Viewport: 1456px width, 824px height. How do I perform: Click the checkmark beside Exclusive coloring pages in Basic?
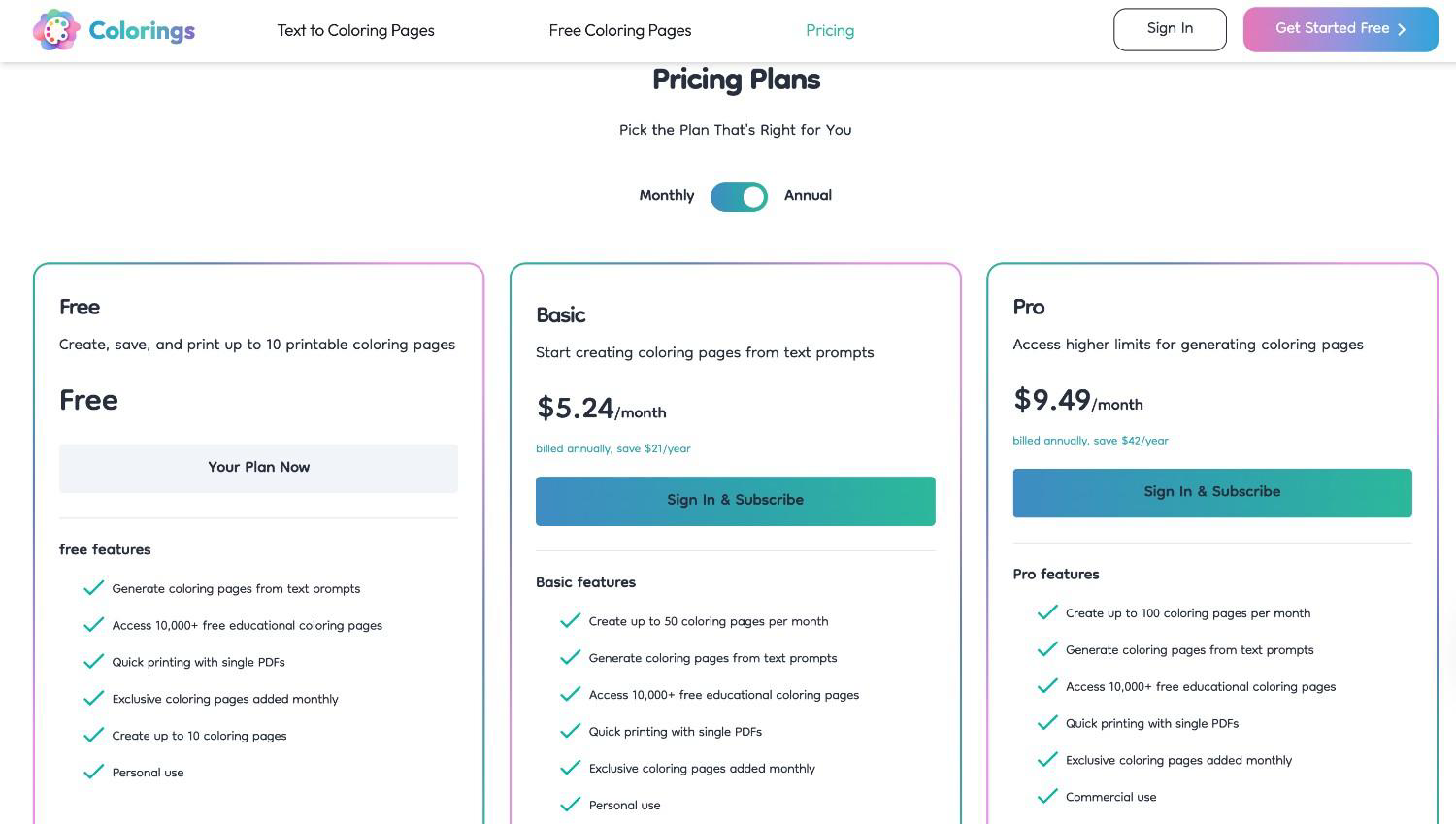(570, 767)
